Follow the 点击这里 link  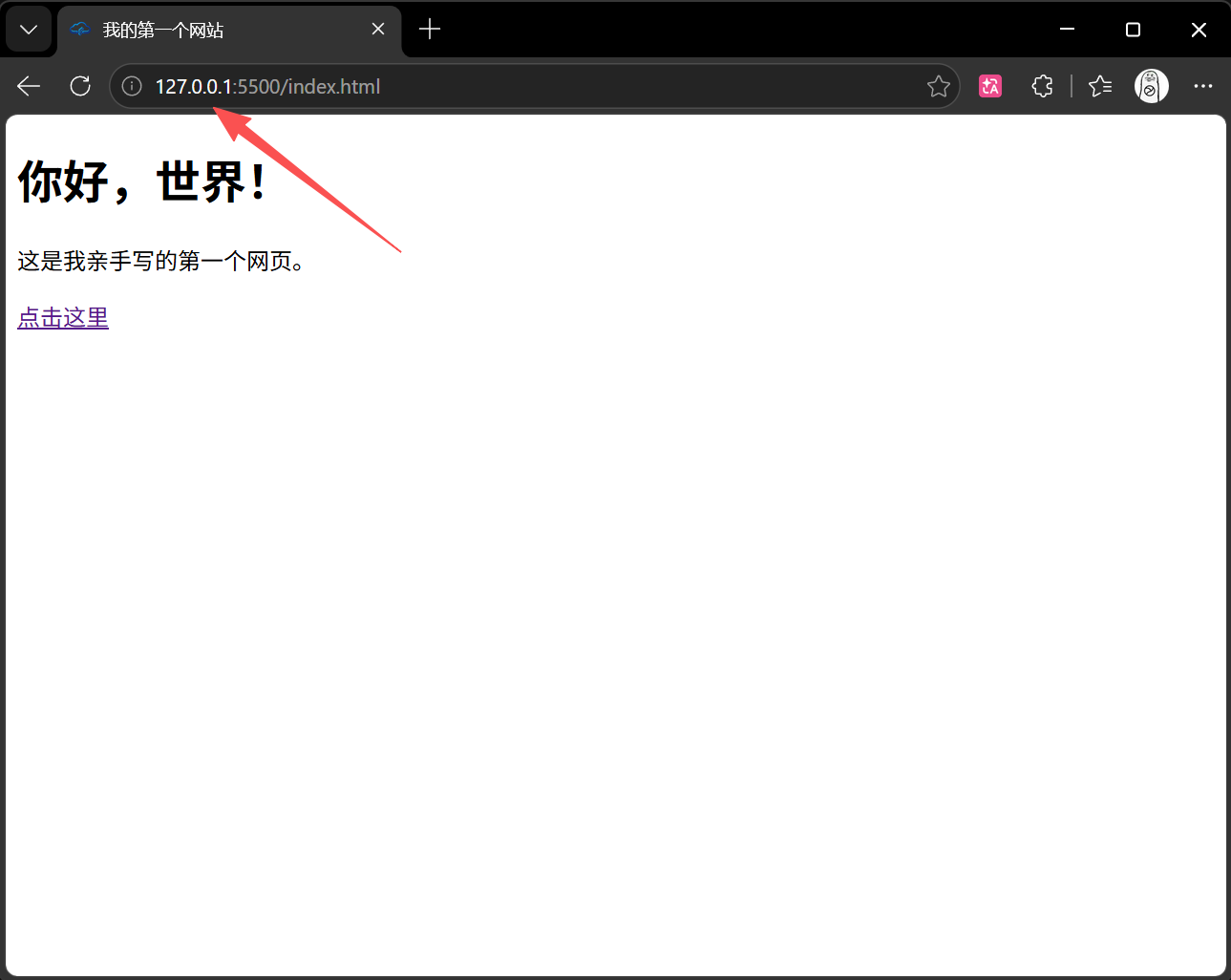coord(63,317)
